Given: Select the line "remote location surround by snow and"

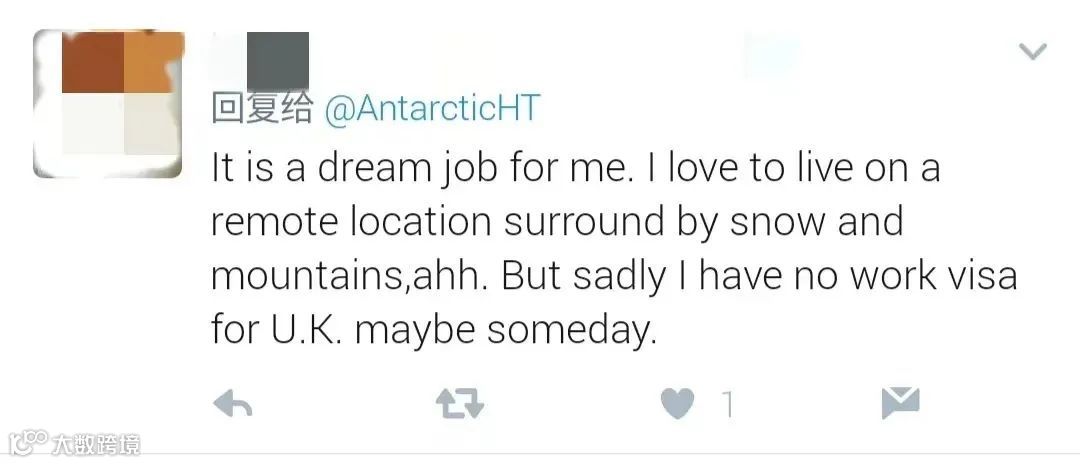Looking at the screenshot, I should point(557,222).
